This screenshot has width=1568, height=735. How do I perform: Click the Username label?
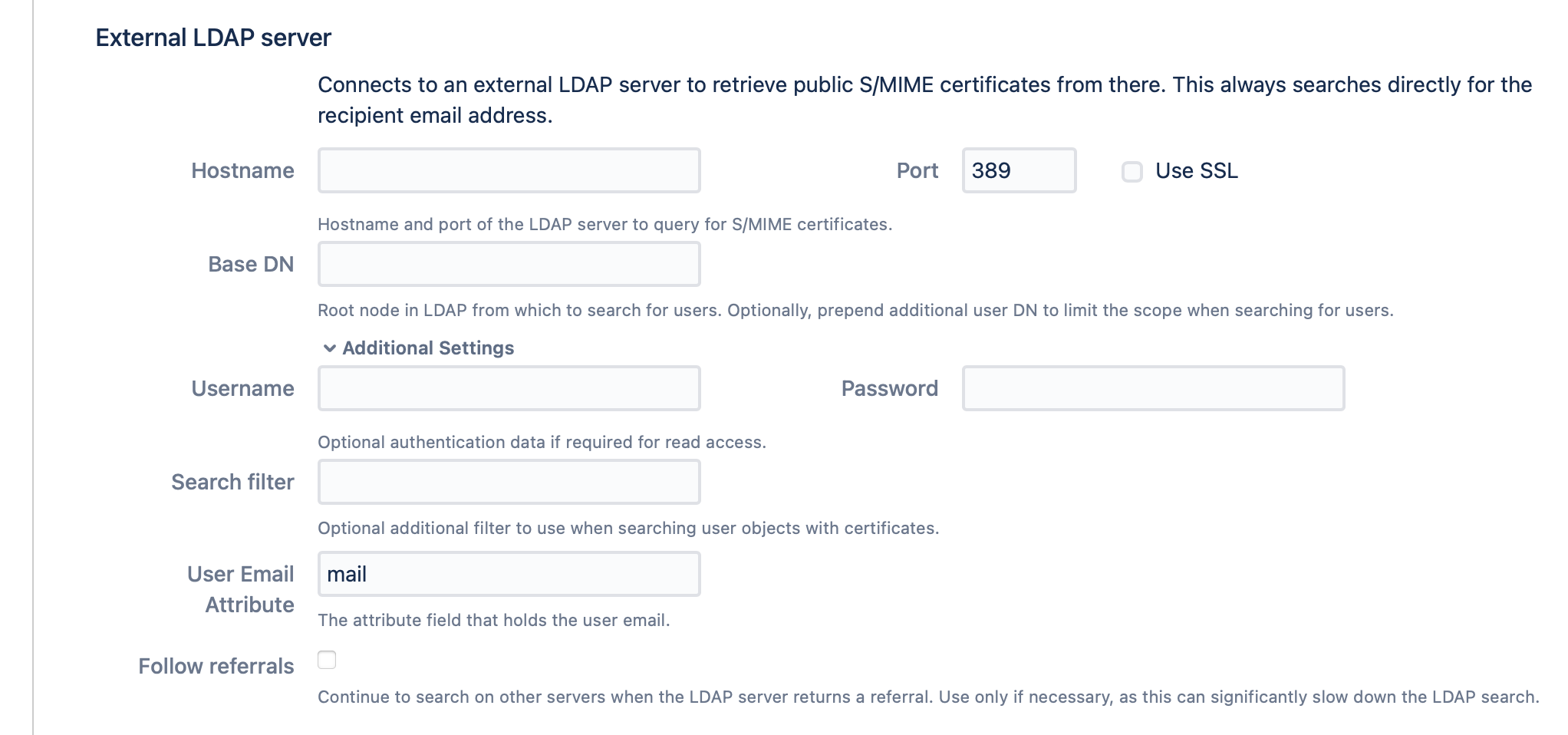click(x=242, y=388)
